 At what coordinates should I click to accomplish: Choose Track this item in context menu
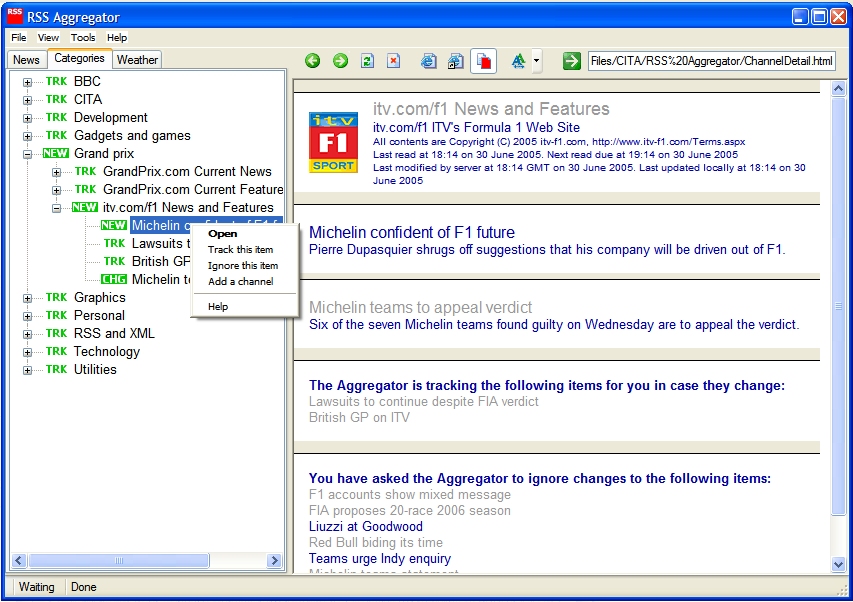[244, 250]
